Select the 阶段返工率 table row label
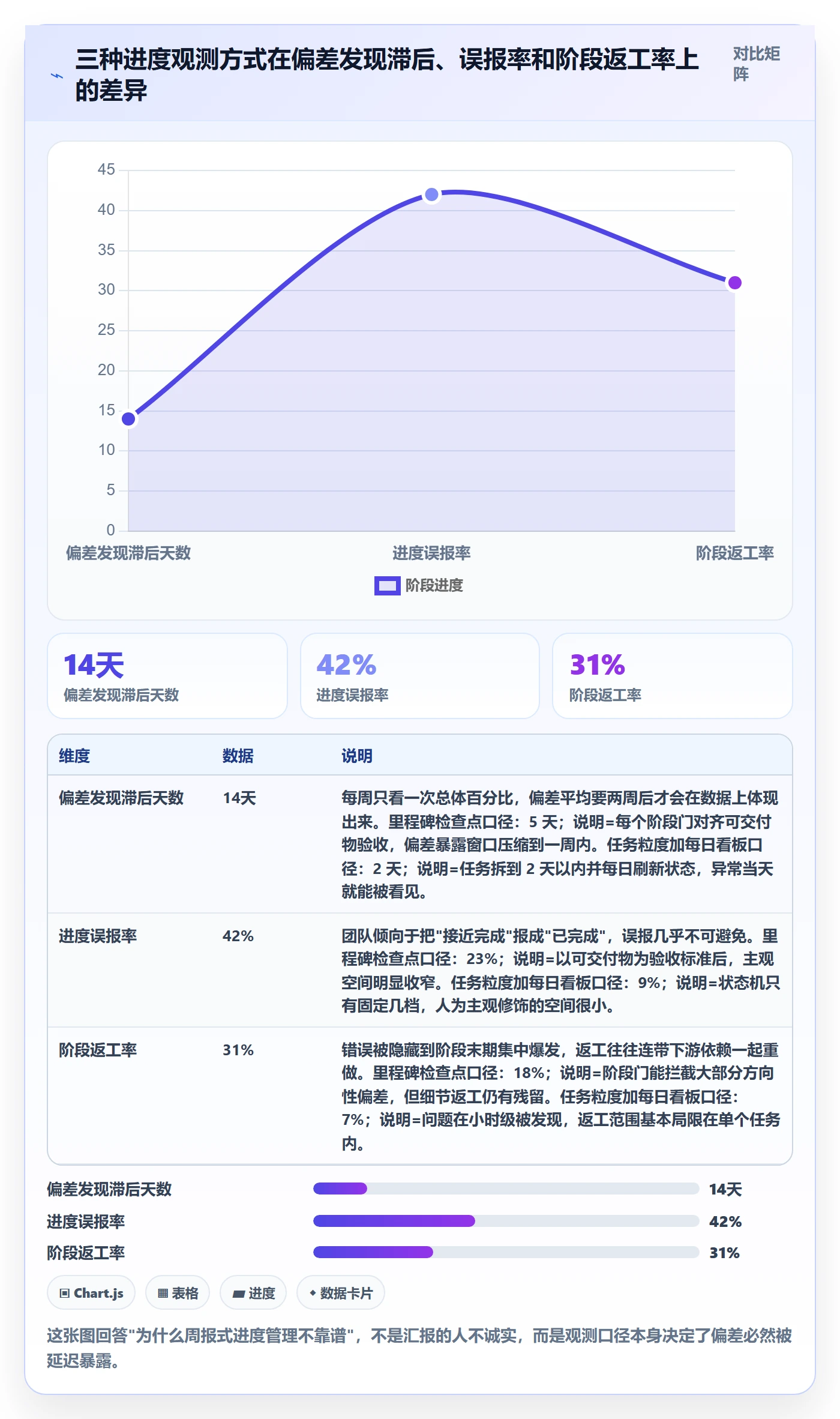Screen dimensions: 840x1419 point(98,1050)
